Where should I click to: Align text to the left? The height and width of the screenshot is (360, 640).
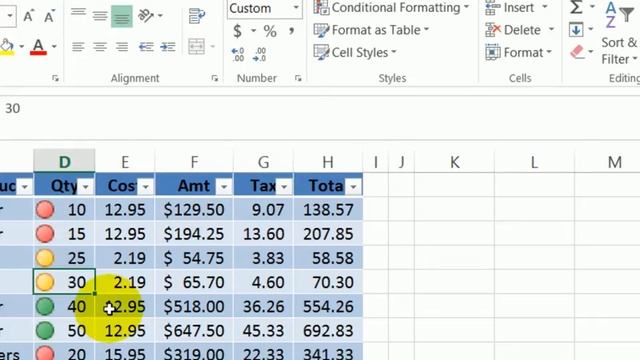(78, 47)
